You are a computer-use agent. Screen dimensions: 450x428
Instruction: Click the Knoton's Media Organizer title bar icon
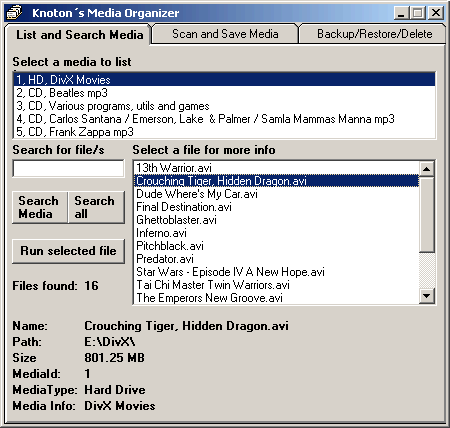pyautogui.click(x=14, y=13)
